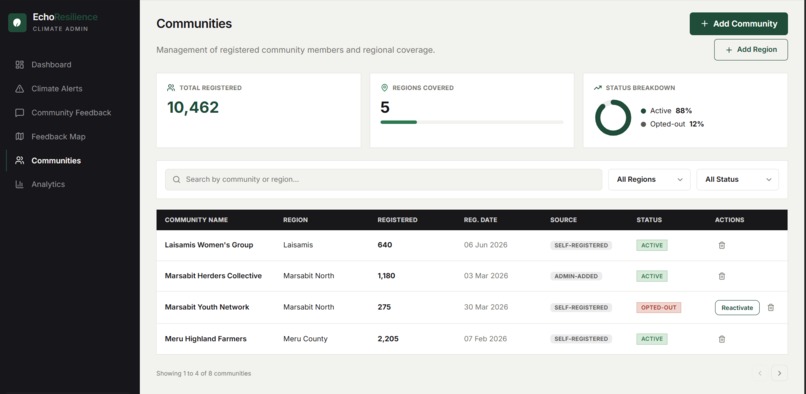
Task: Click the Communities people icon in sidebar
Action: point(20,160)
